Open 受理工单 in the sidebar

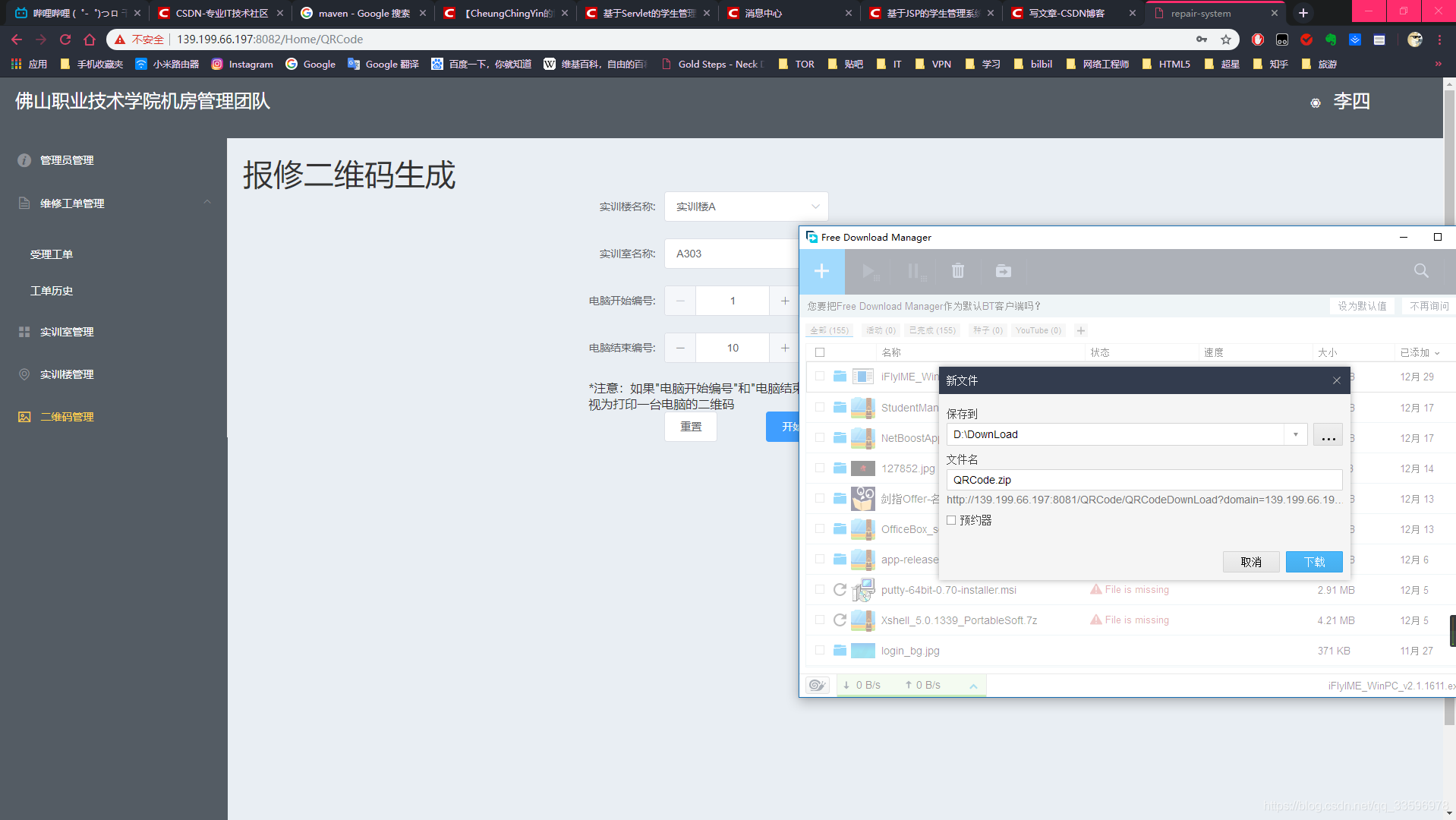52,254
